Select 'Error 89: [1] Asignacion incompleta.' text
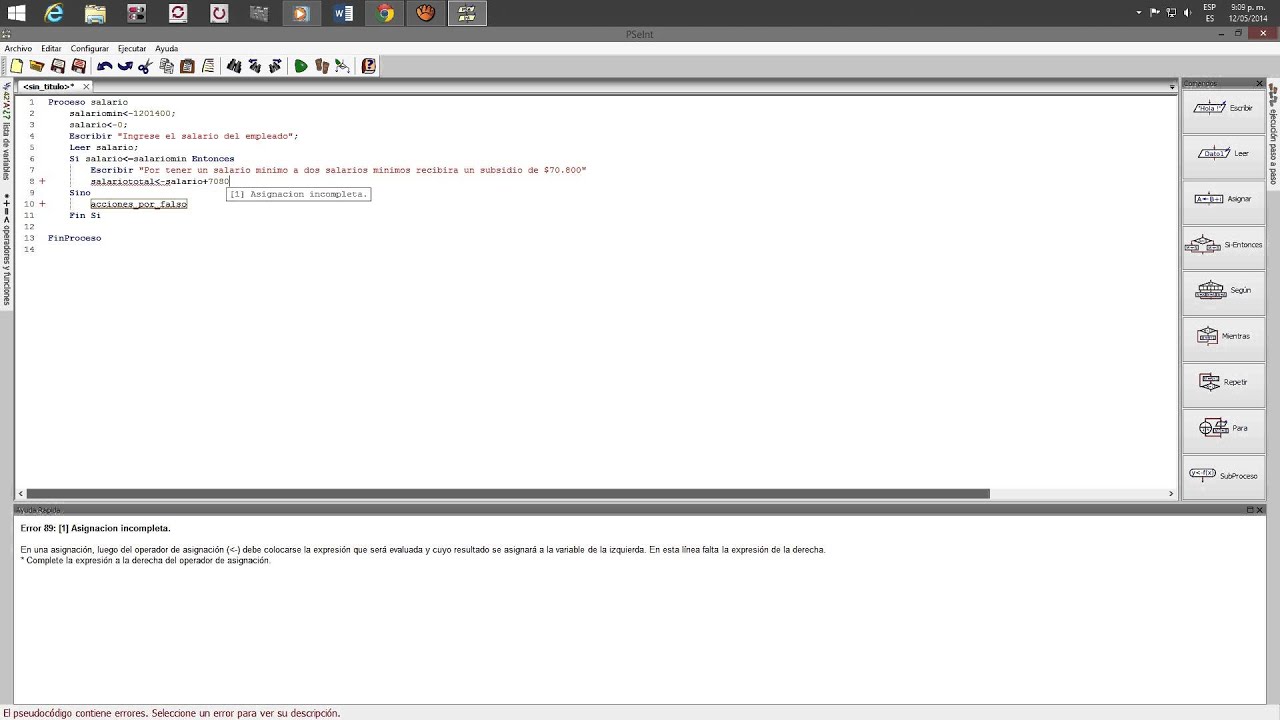This screenshot has width=1280, height=720. [95, 528]
